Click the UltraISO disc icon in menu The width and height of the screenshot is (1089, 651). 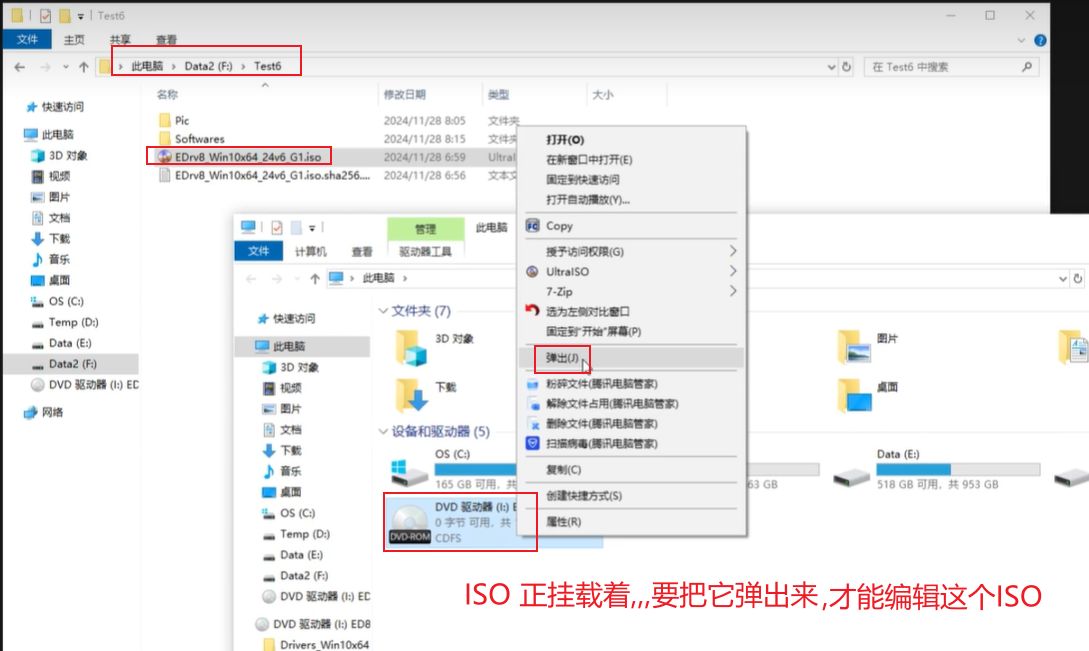click(533, 272)
